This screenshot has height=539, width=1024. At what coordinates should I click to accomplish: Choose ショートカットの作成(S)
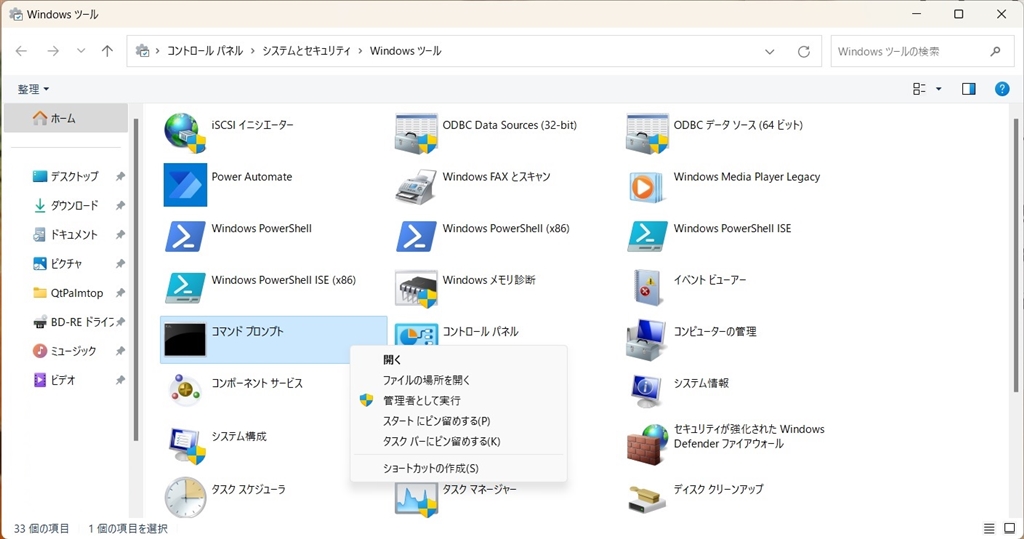458,468
